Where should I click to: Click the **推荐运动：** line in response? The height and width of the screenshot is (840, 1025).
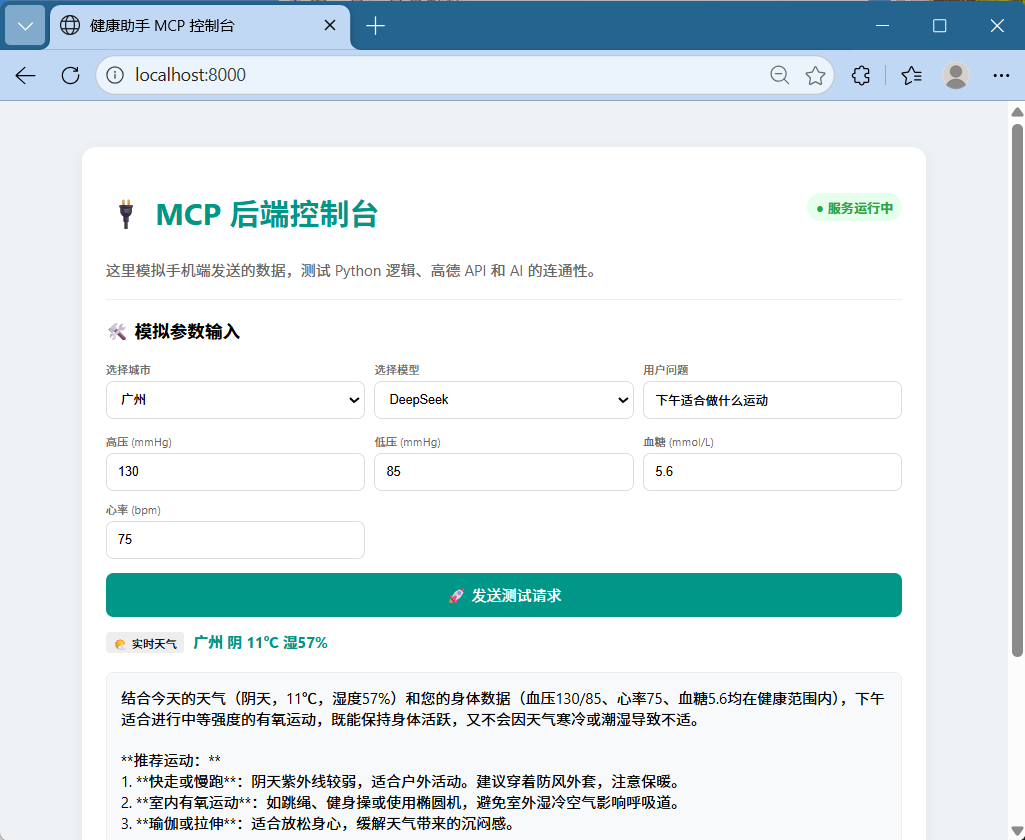pyautogui.click(x=171, y=761)
